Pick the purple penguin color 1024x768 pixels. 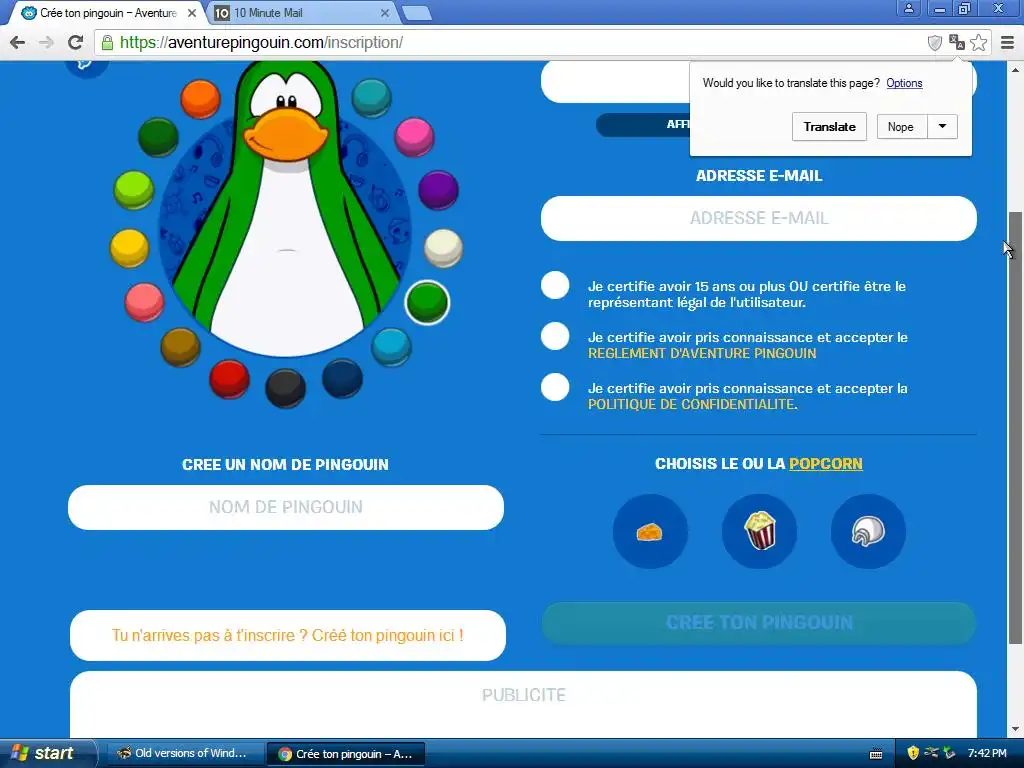point(438,190)
